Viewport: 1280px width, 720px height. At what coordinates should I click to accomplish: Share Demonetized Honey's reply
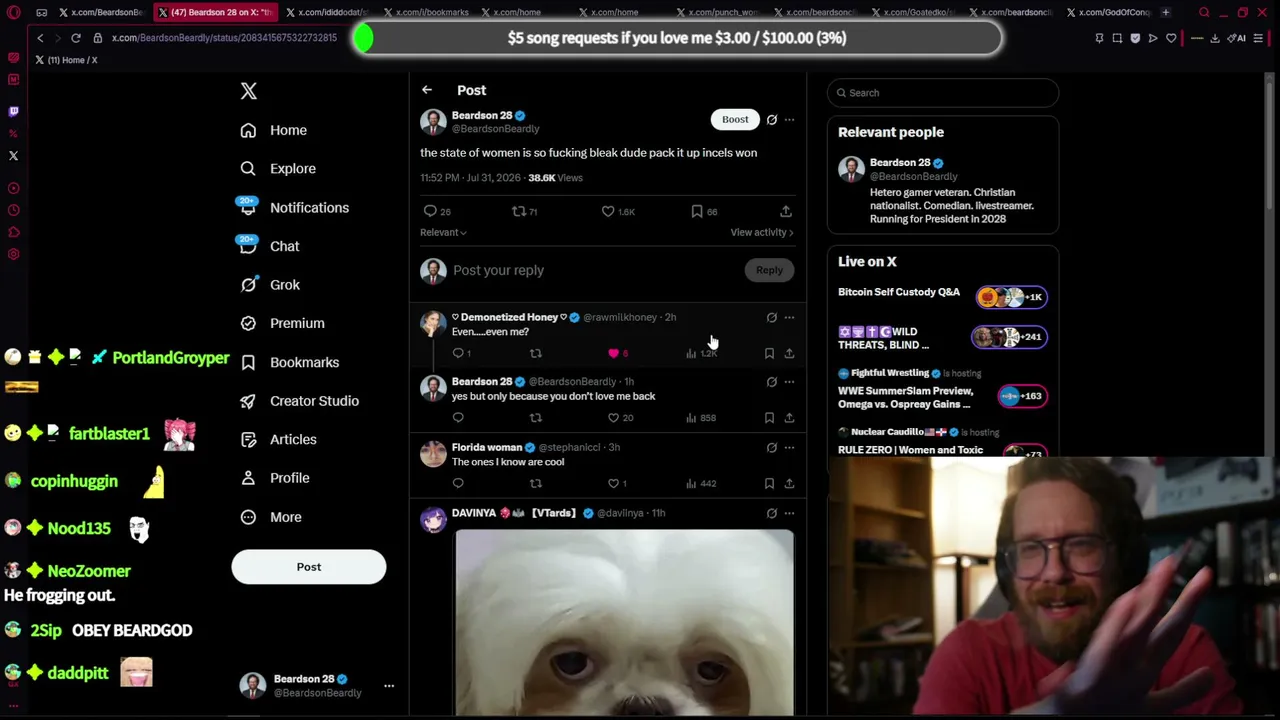point(789,353)
